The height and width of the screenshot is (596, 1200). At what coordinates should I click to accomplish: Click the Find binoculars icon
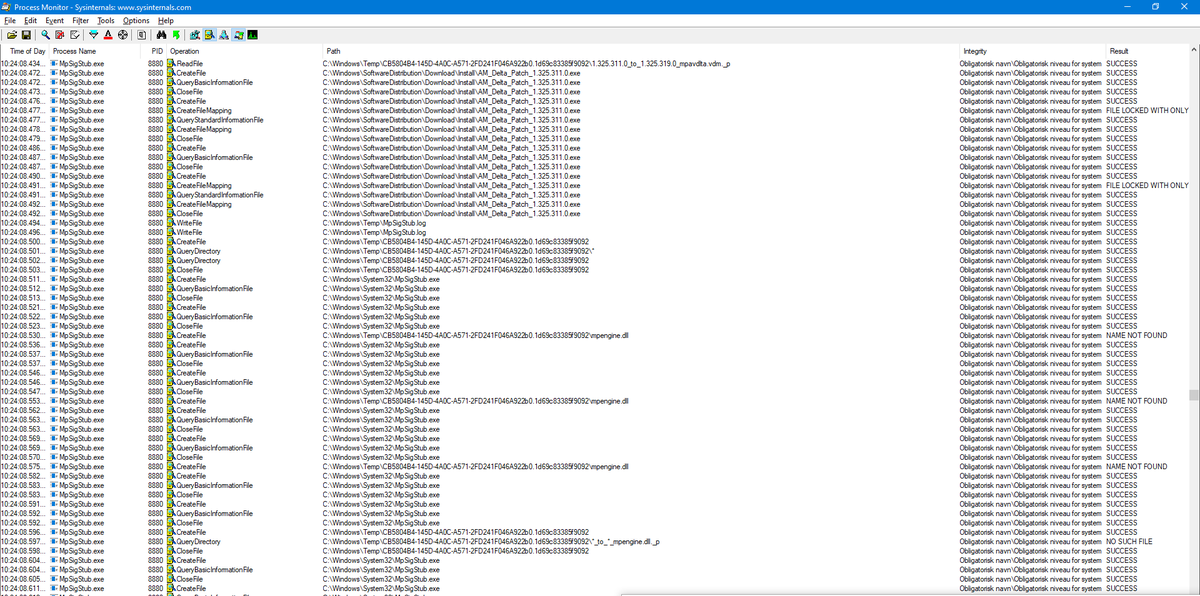point(162,35)
